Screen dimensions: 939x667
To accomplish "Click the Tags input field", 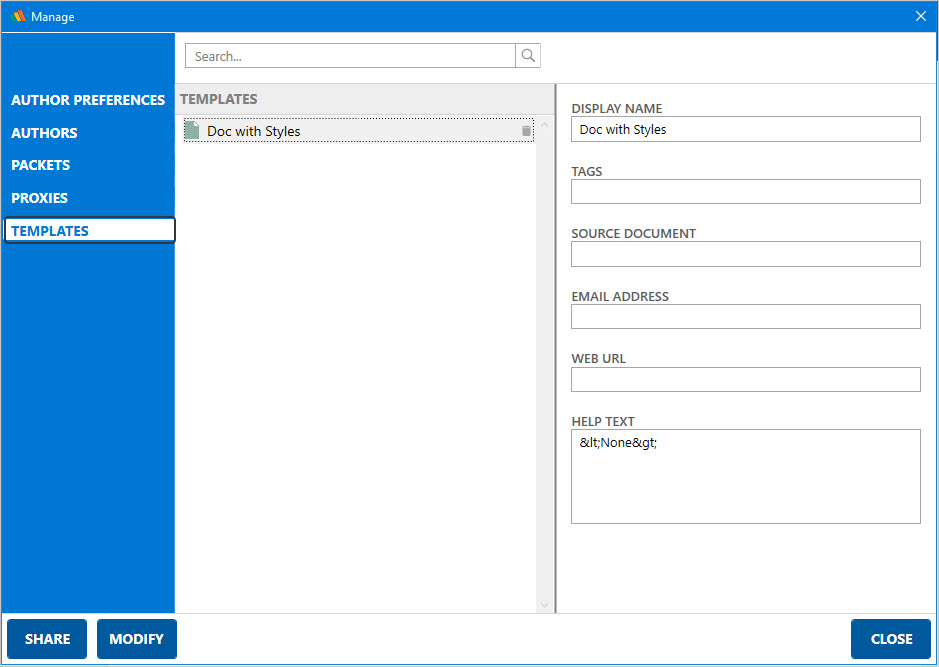I will coord(746,192).
